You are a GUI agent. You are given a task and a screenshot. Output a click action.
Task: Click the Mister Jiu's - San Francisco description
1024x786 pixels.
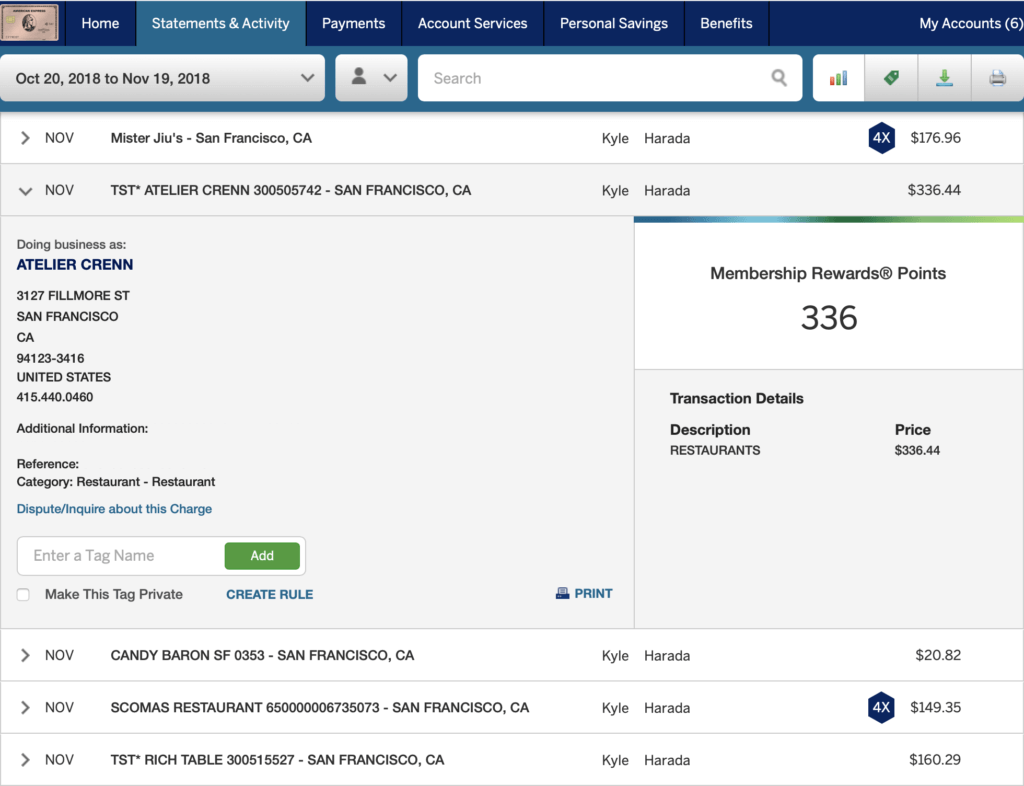point(211,138)
